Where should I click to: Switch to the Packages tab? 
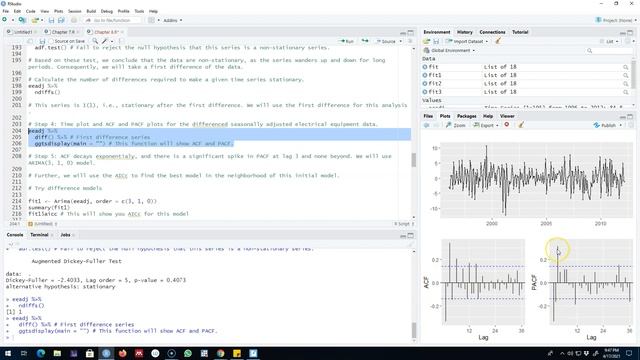[467, 116]
